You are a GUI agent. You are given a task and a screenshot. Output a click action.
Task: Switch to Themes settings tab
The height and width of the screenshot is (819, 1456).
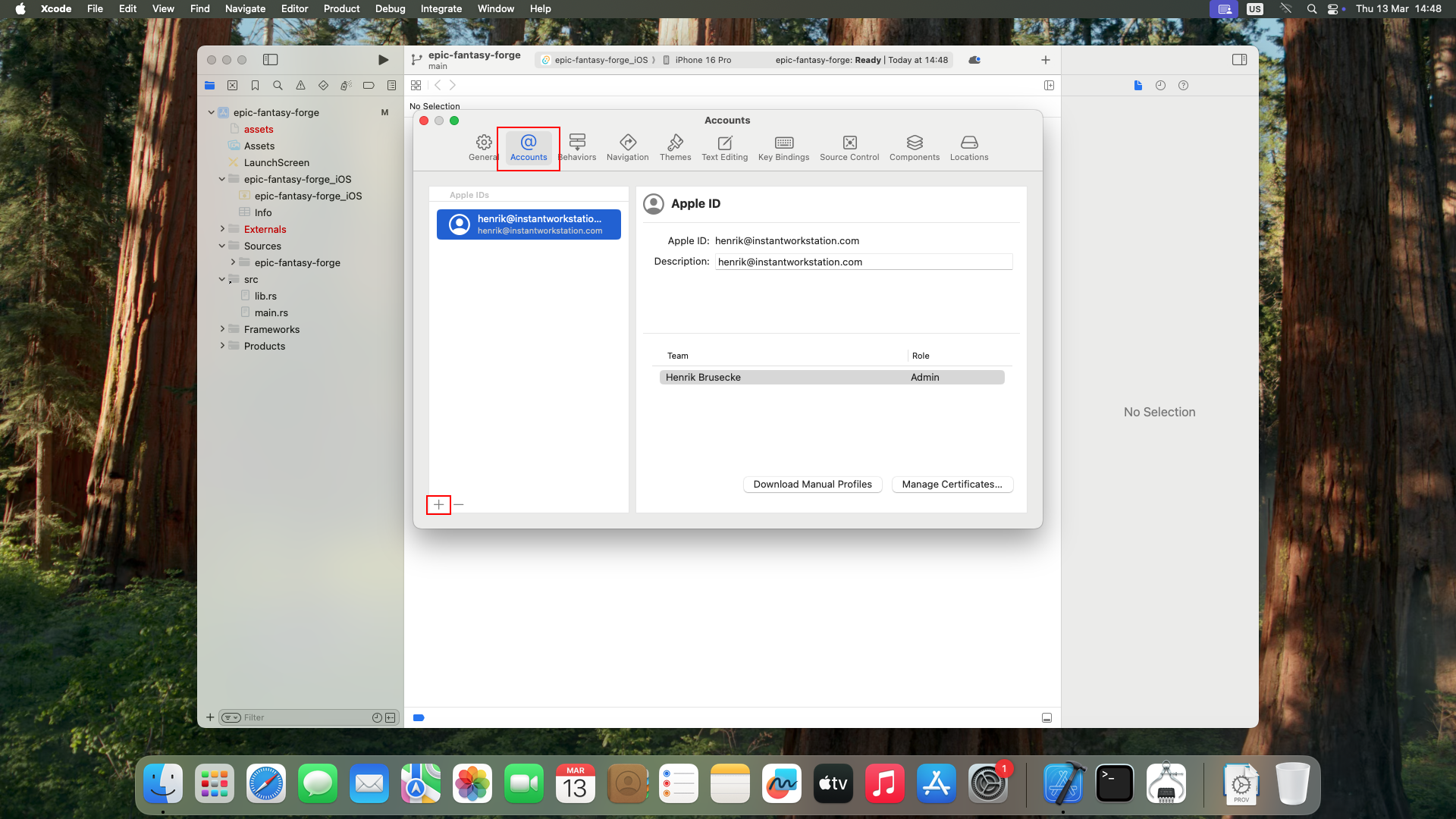(x=676, y=147)
